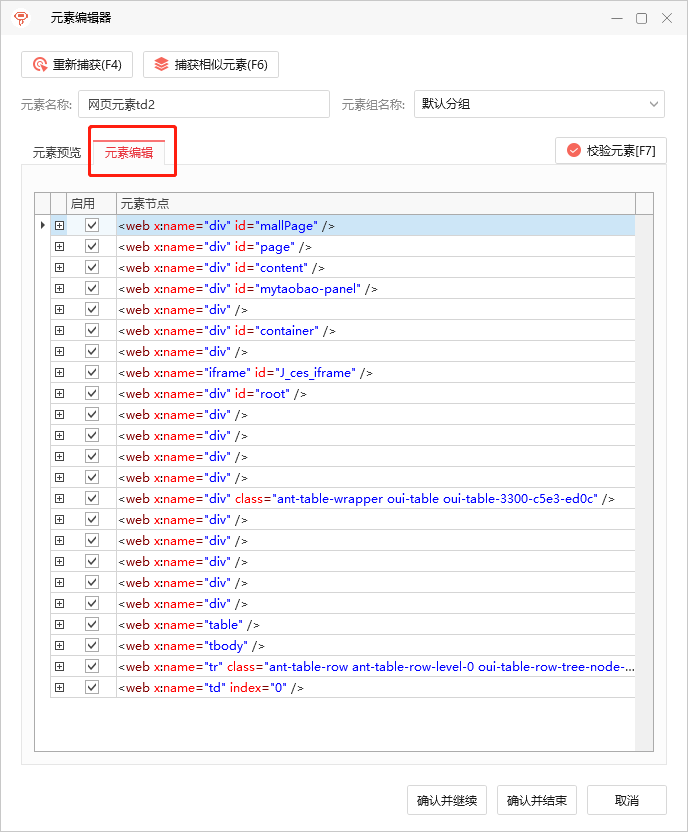Click element name input field

(204, 104)
